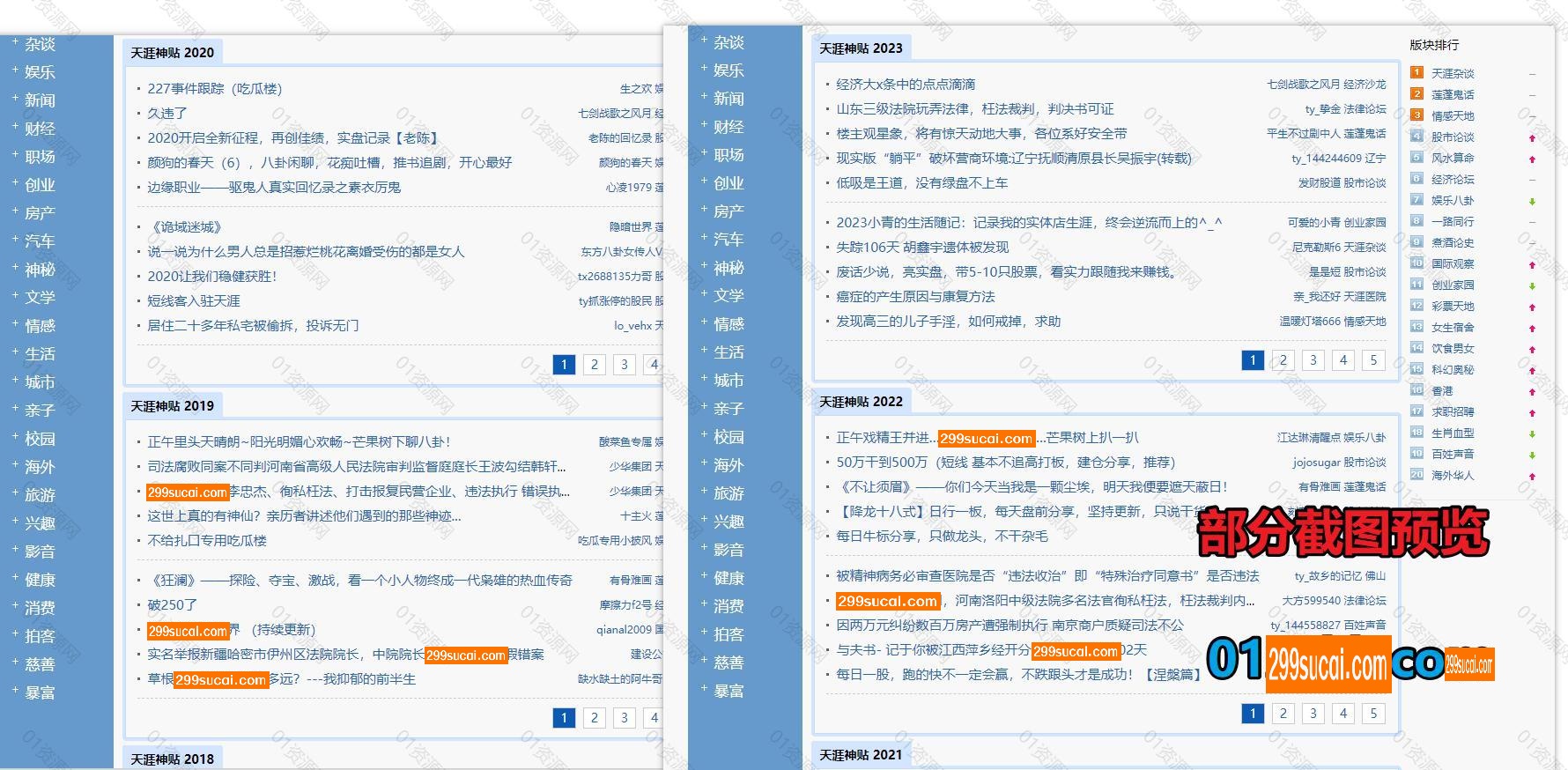Go to page 3 of 天涯神贴 2019

(x=625, y=718)
